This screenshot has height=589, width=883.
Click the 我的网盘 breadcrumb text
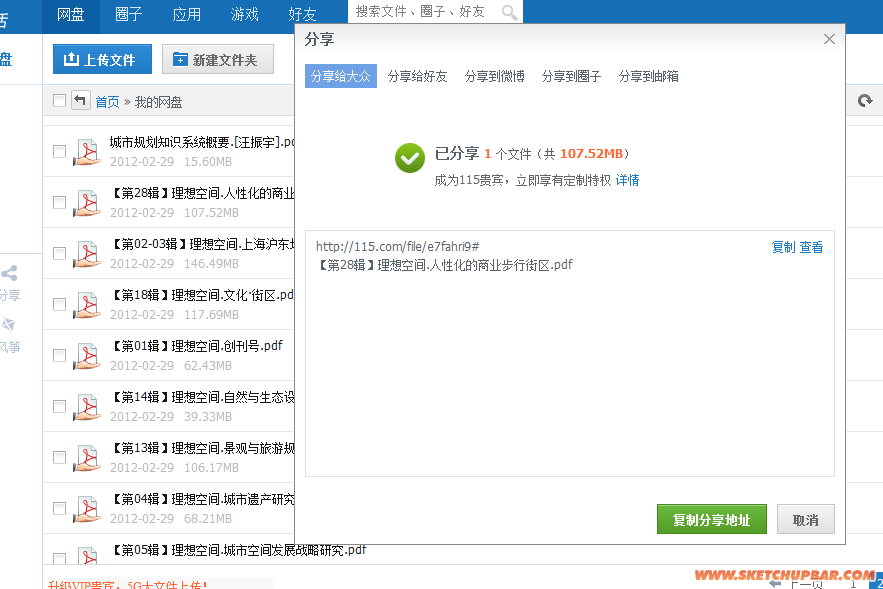coord(158,102)
